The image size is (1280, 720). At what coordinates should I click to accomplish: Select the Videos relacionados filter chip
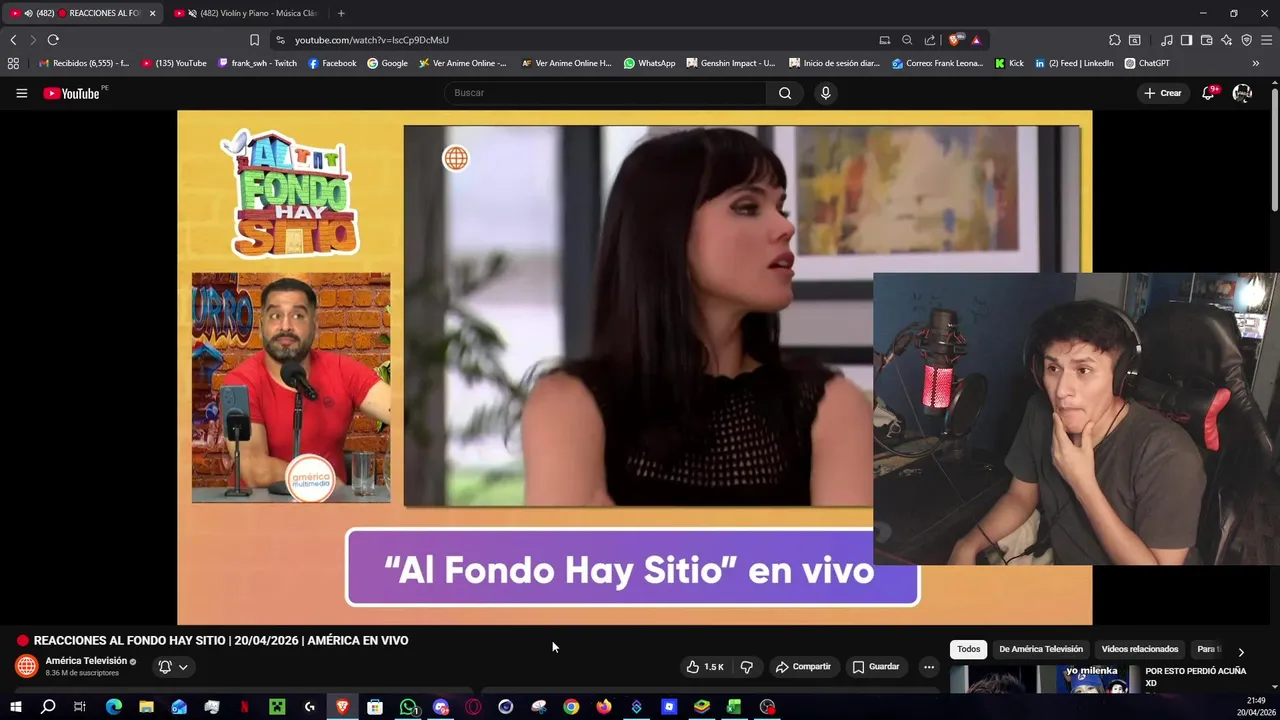click(1140, 649)
